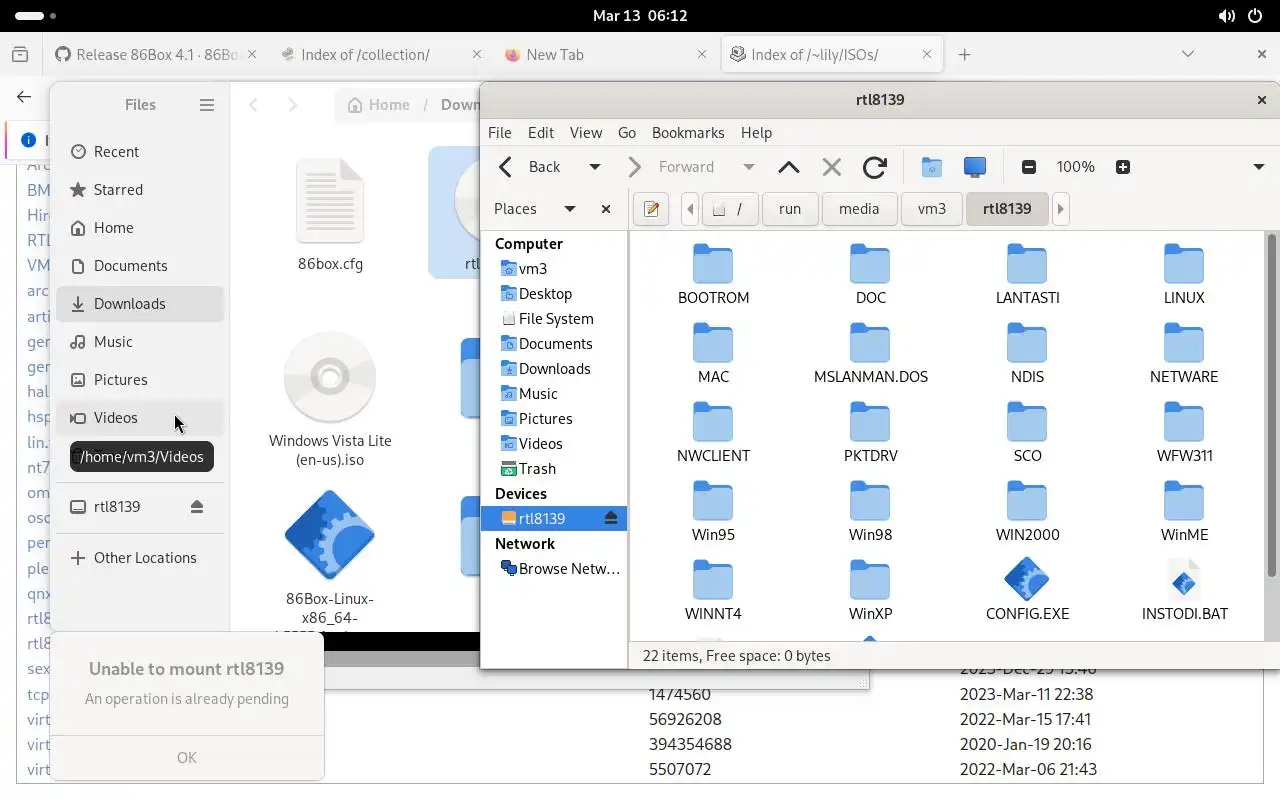Open Home folder from the toolbar icon
The height and width of the screenshot is (800, 1280).
pos(931,167)
